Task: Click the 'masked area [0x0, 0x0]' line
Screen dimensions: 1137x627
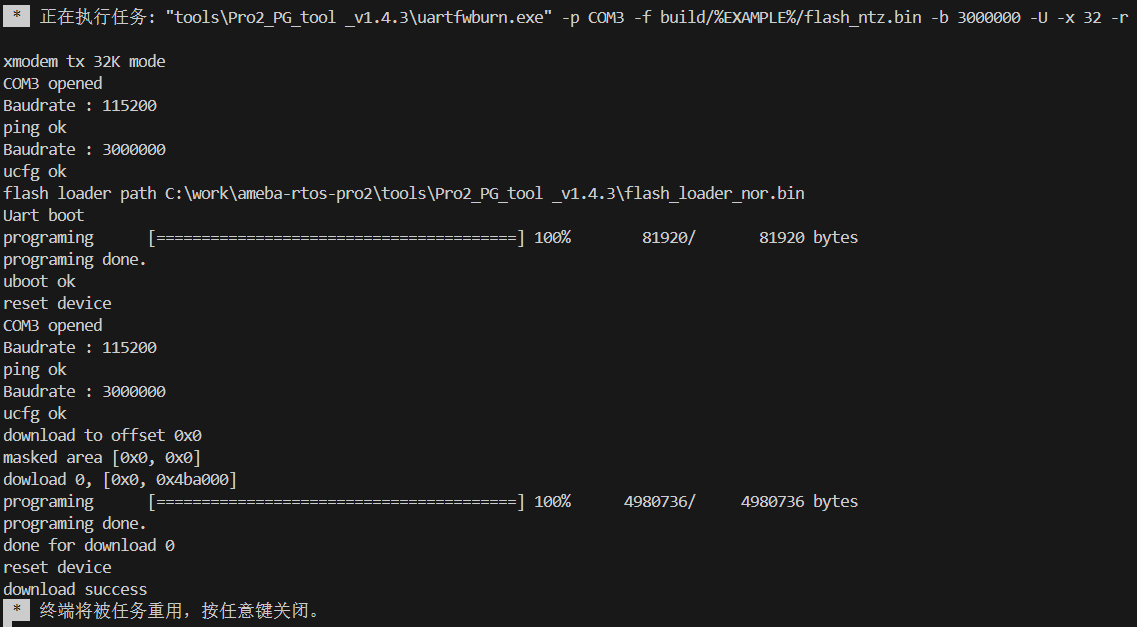Action: pos(102,457)
